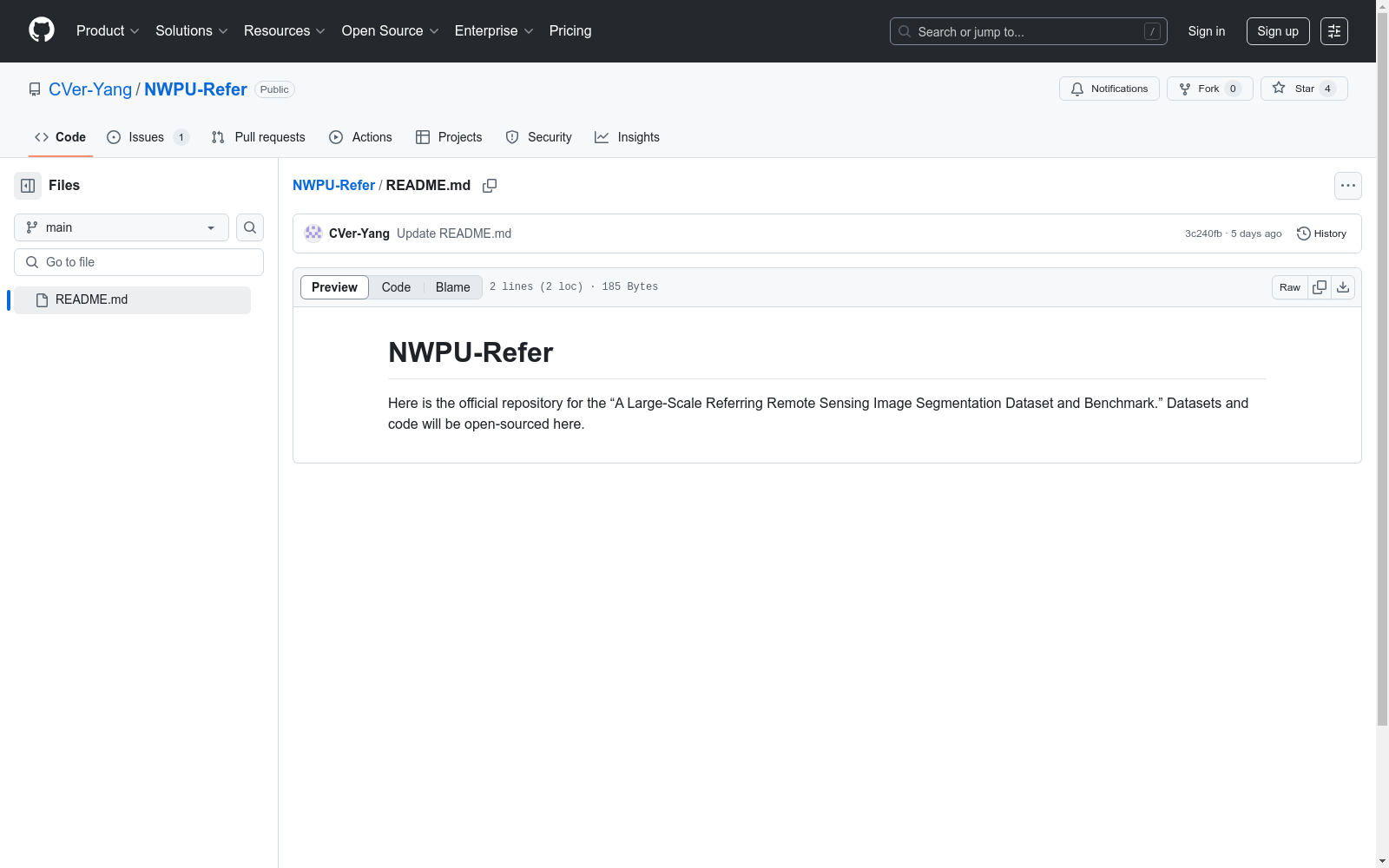Switch to the Blame view
Image resolution: width=1389 pixels, height=868 pixels.
click(452, 287)
